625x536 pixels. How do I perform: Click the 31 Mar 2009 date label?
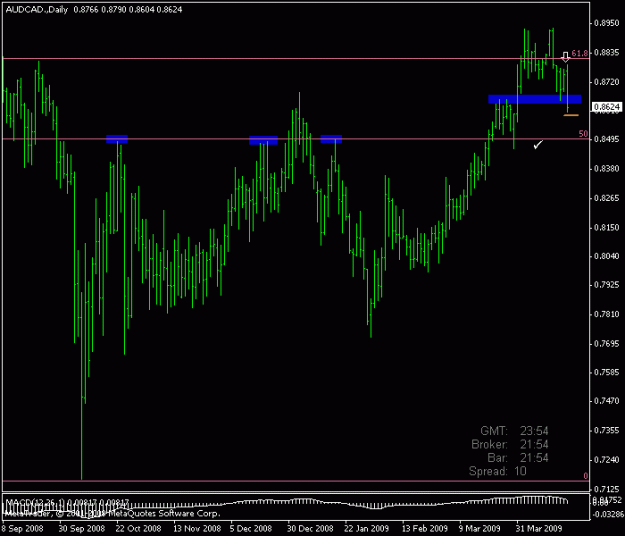(539, 528)
